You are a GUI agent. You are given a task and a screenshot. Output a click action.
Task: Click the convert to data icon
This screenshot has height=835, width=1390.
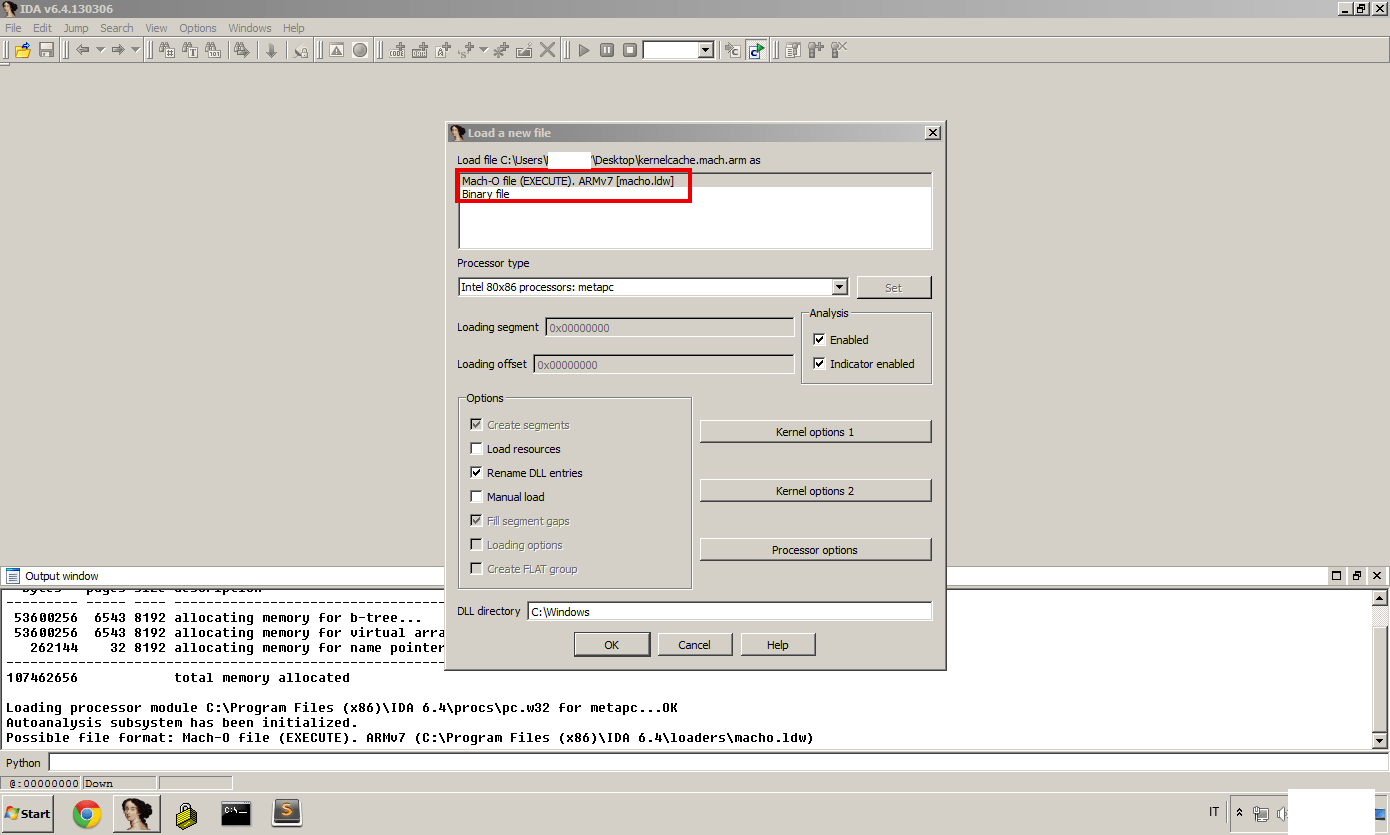point(420,50)
